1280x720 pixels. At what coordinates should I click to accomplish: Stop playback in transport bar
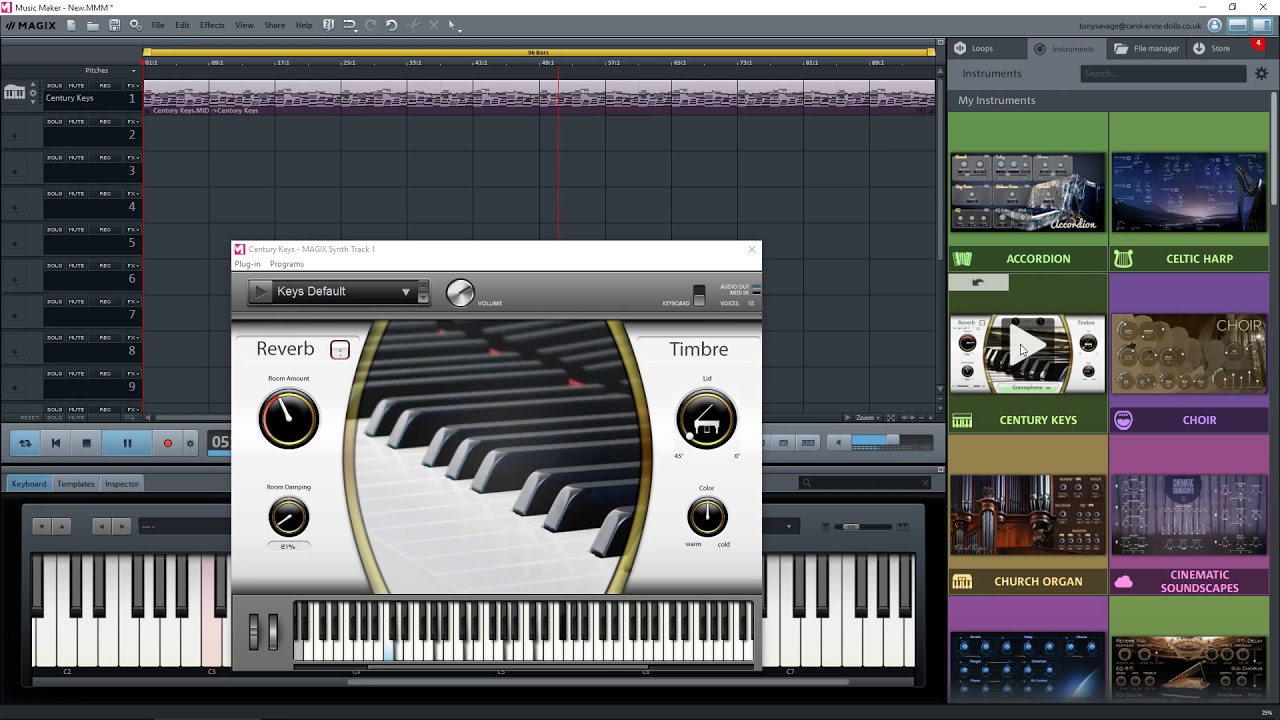[x=86, y=443]
